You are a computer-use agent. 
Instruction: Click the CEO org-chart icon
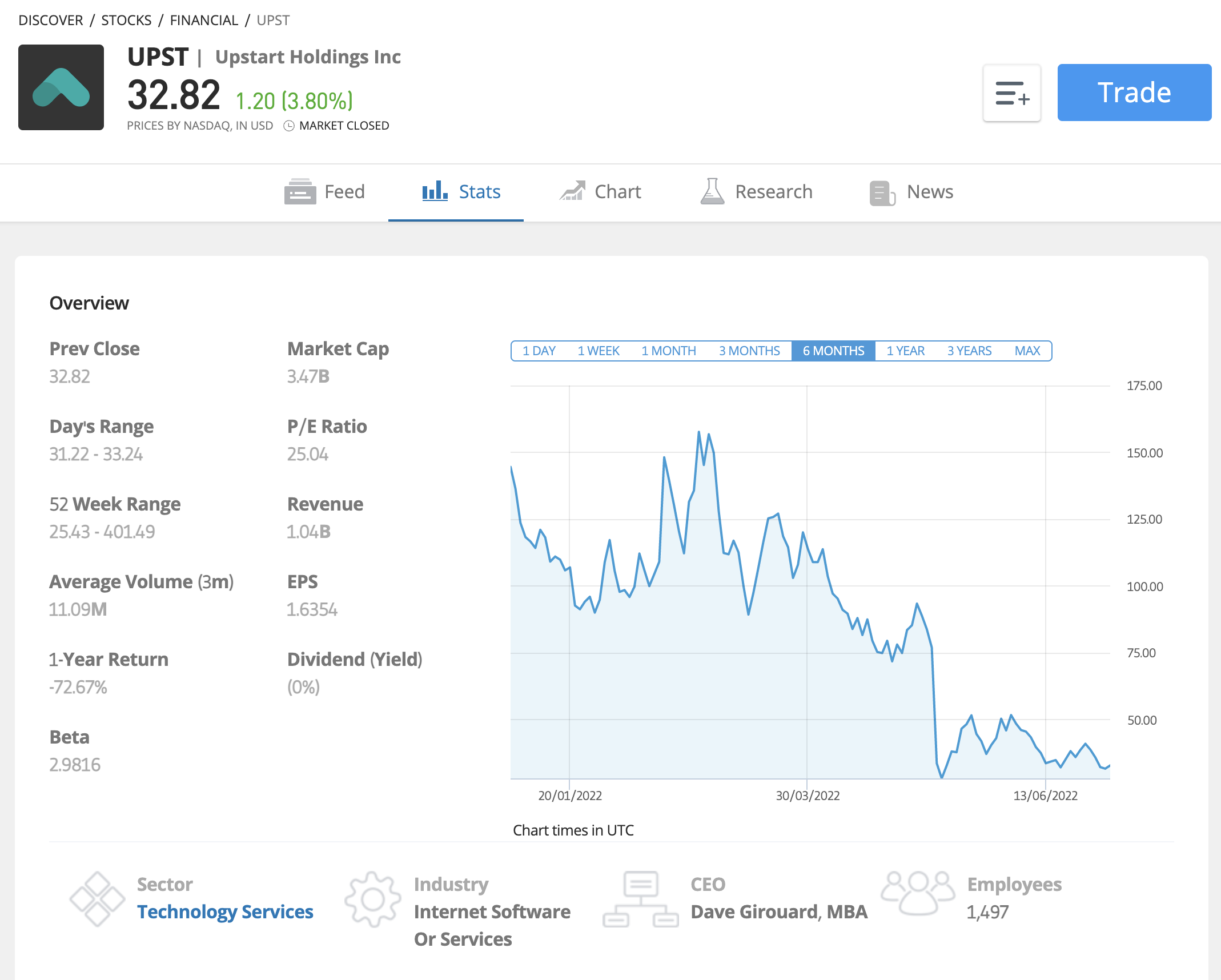tap(641, 899)
